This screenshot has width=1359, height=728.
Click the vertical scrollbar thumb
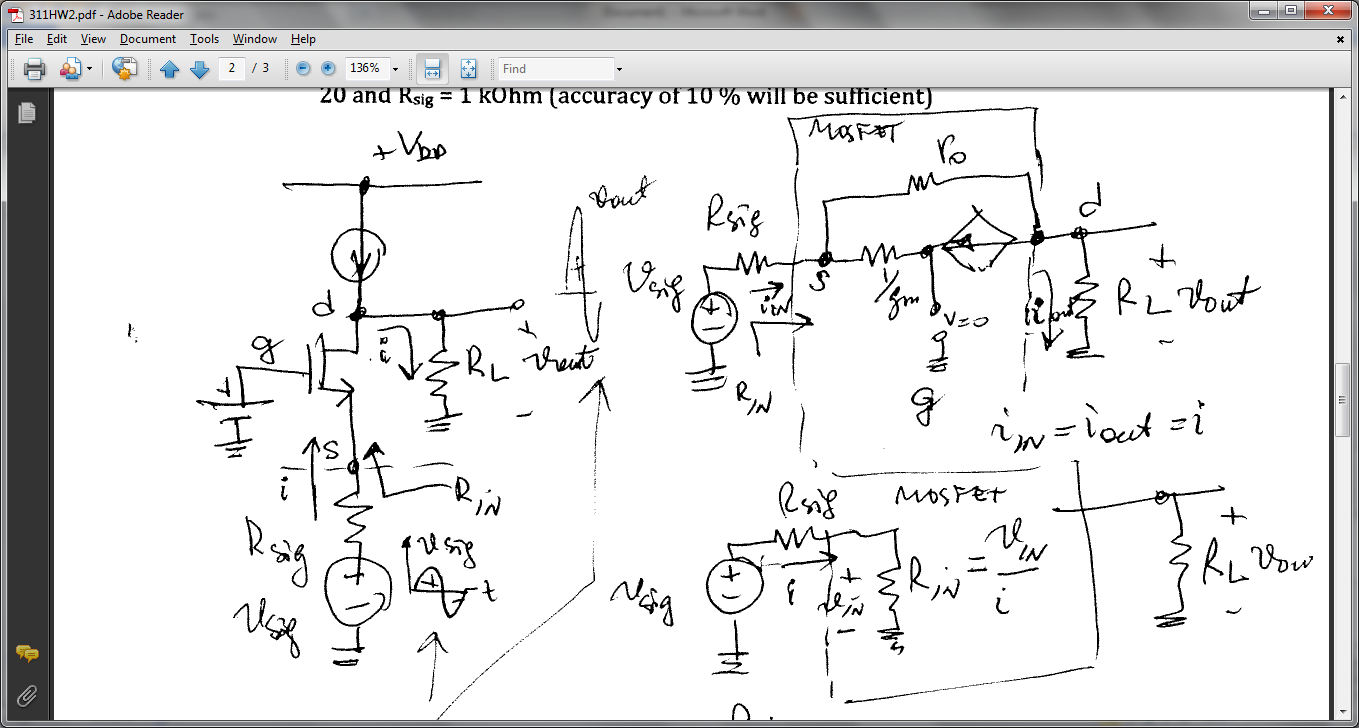click(1343, 398)
